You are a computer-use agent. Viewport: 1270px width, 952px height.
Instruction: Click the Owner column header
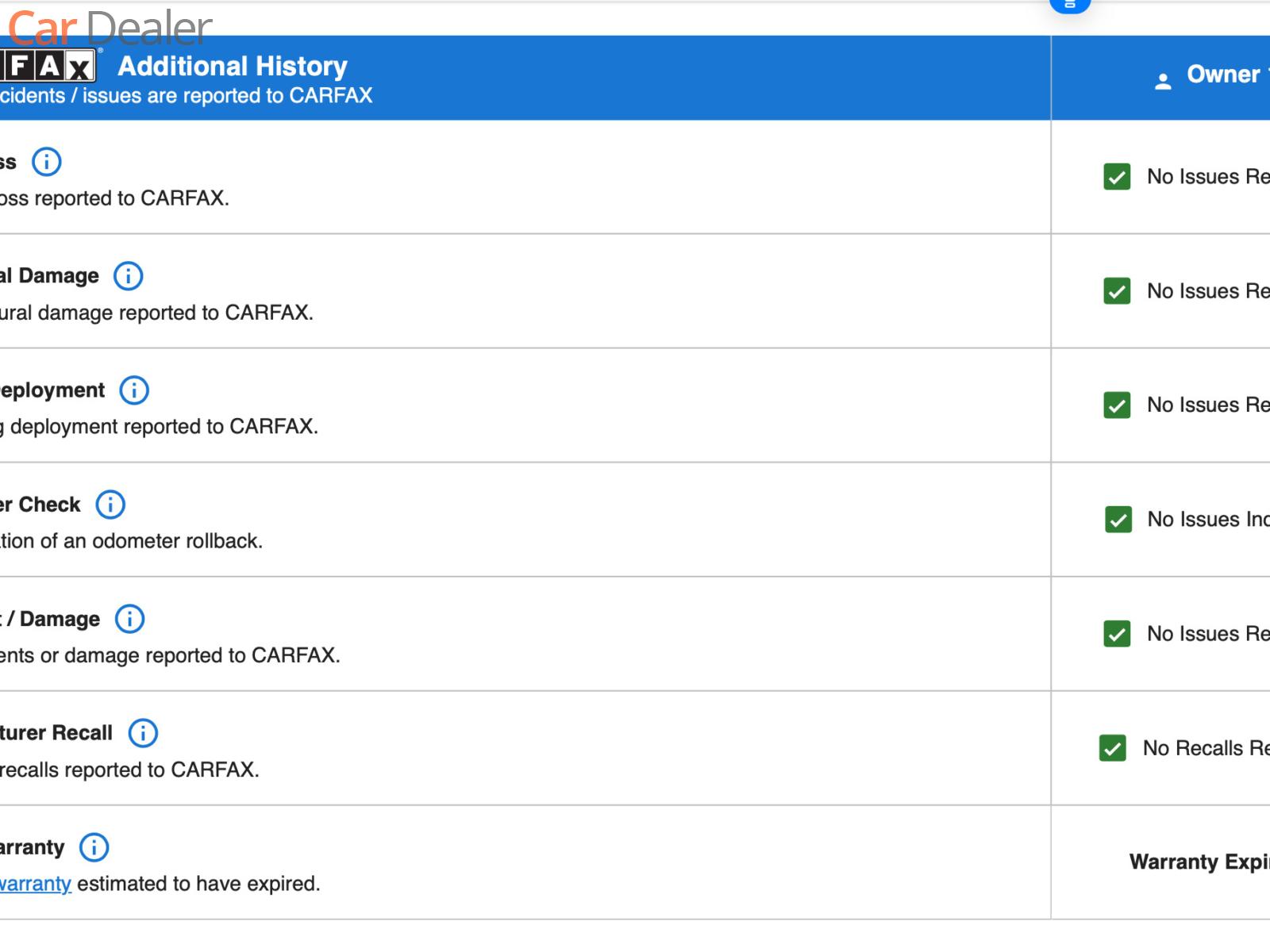tap(1223, 75)
